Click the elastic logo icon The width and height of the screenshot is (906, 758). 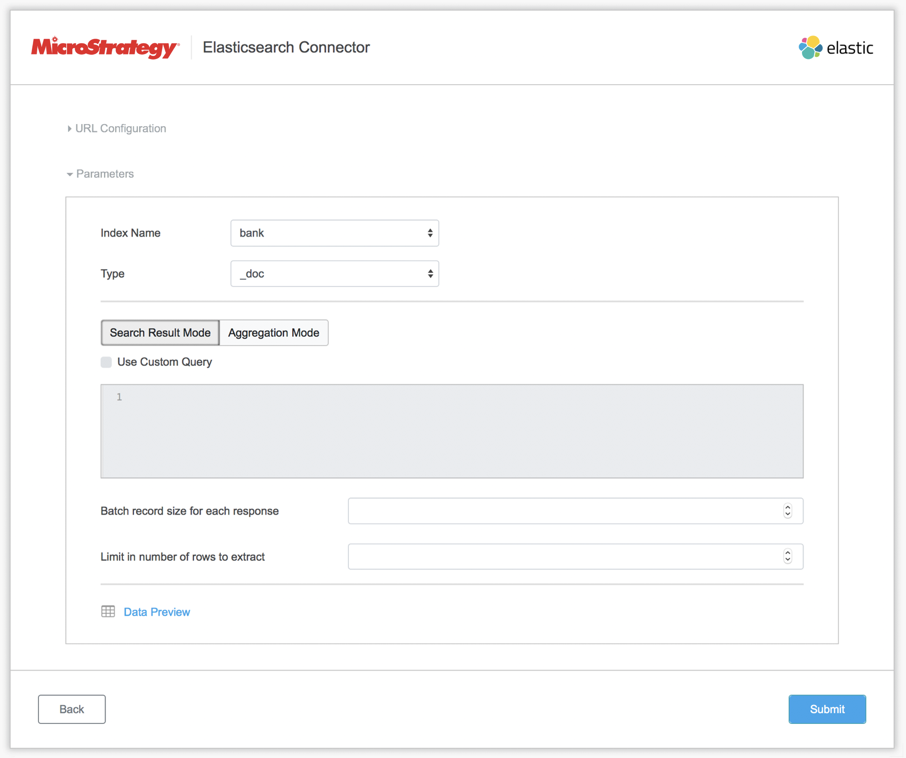point(810,47)
